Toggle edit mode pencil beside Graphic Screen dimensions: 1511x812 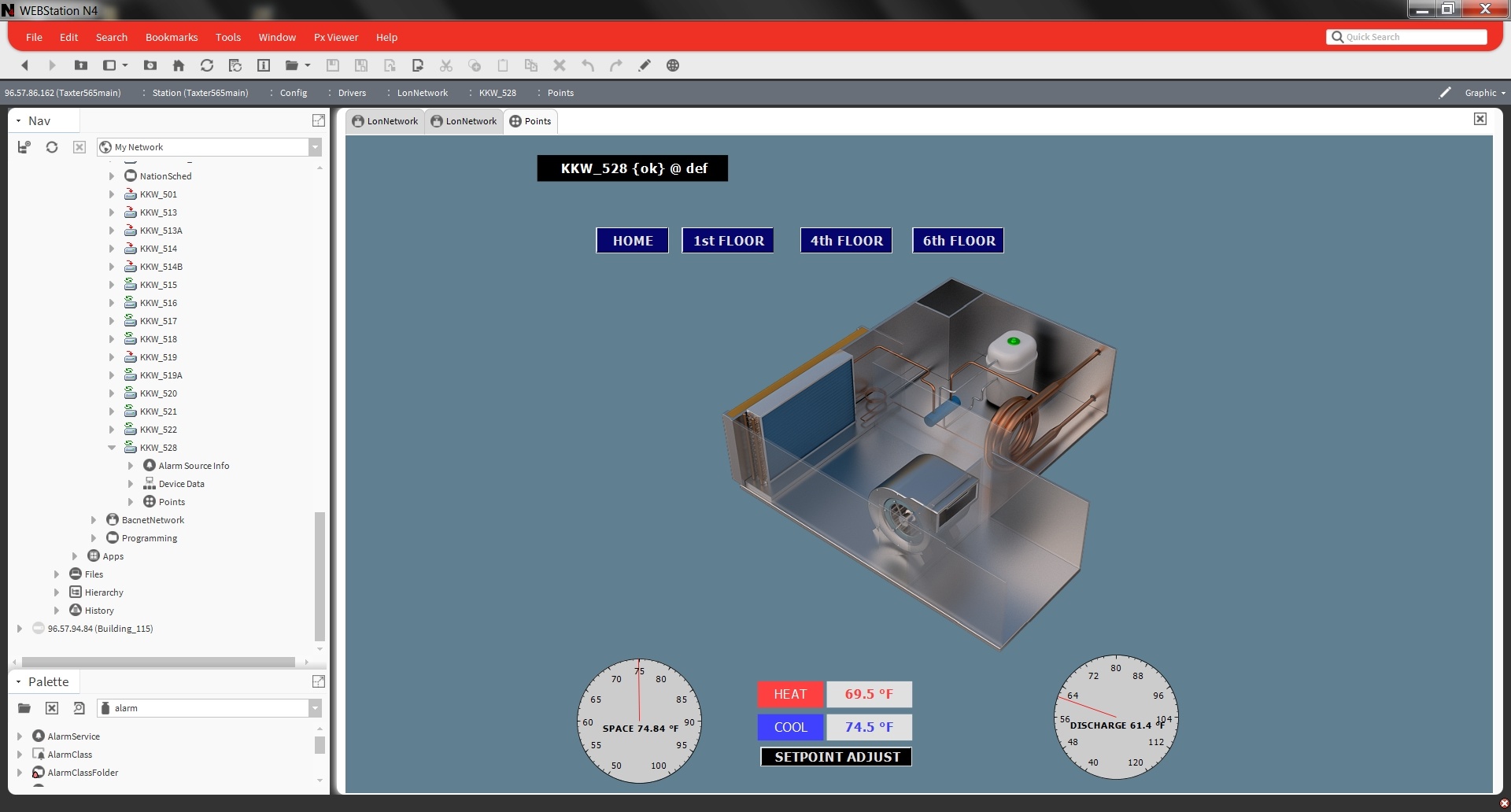(x=1445, y=93)
